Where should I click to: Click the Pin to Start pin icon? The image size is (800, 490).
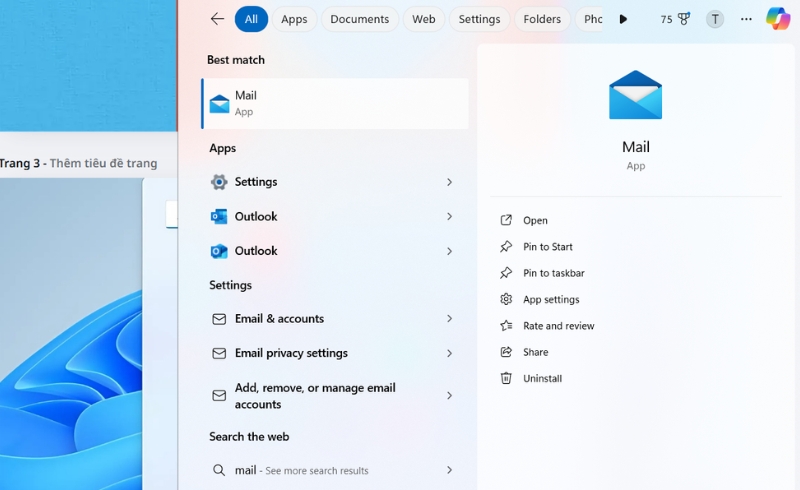pyautogui.click(x=506, y=247)
